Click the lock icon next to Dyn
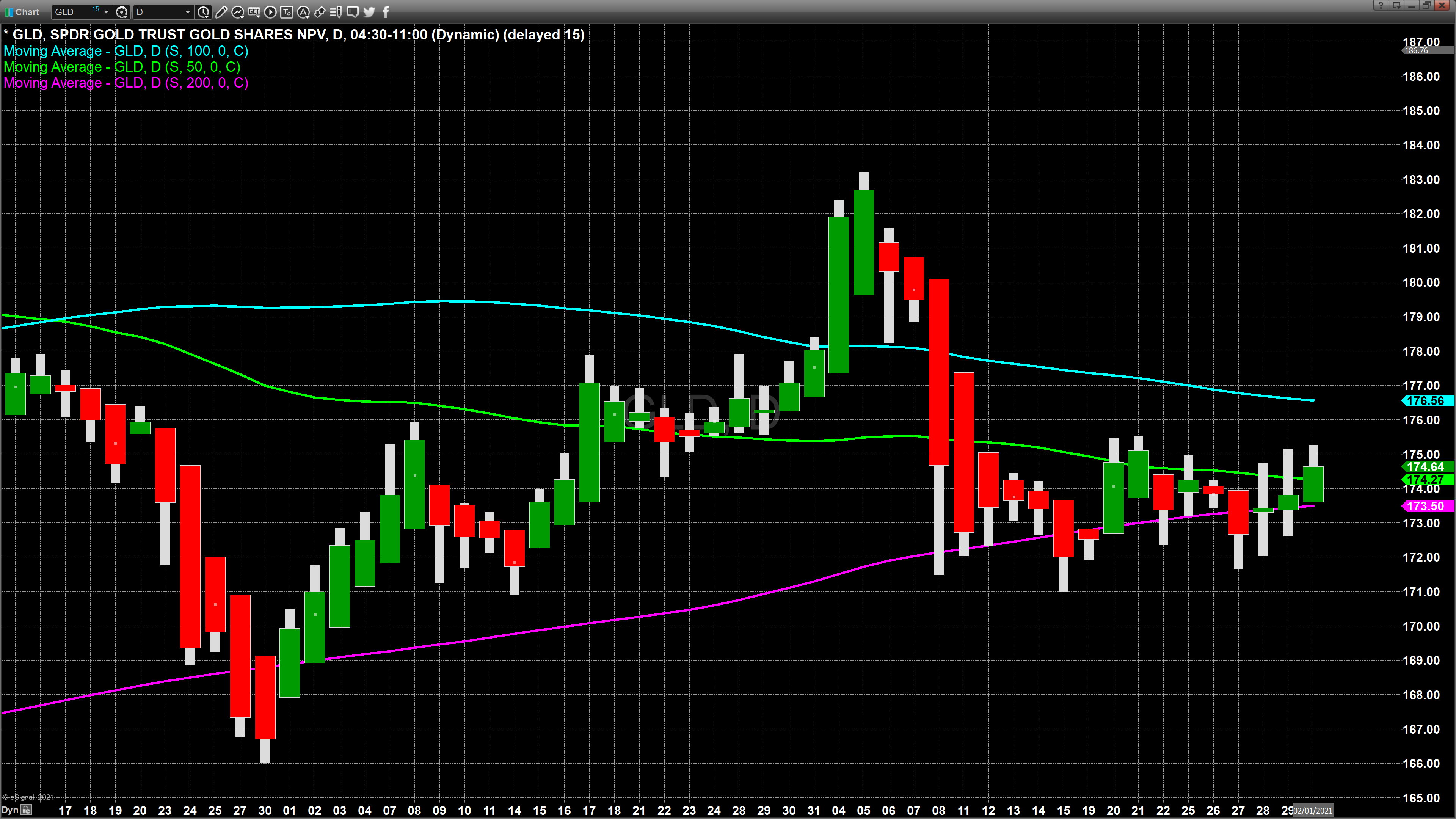The height and width of the screenshot is (819, 1456). [27, 810]
